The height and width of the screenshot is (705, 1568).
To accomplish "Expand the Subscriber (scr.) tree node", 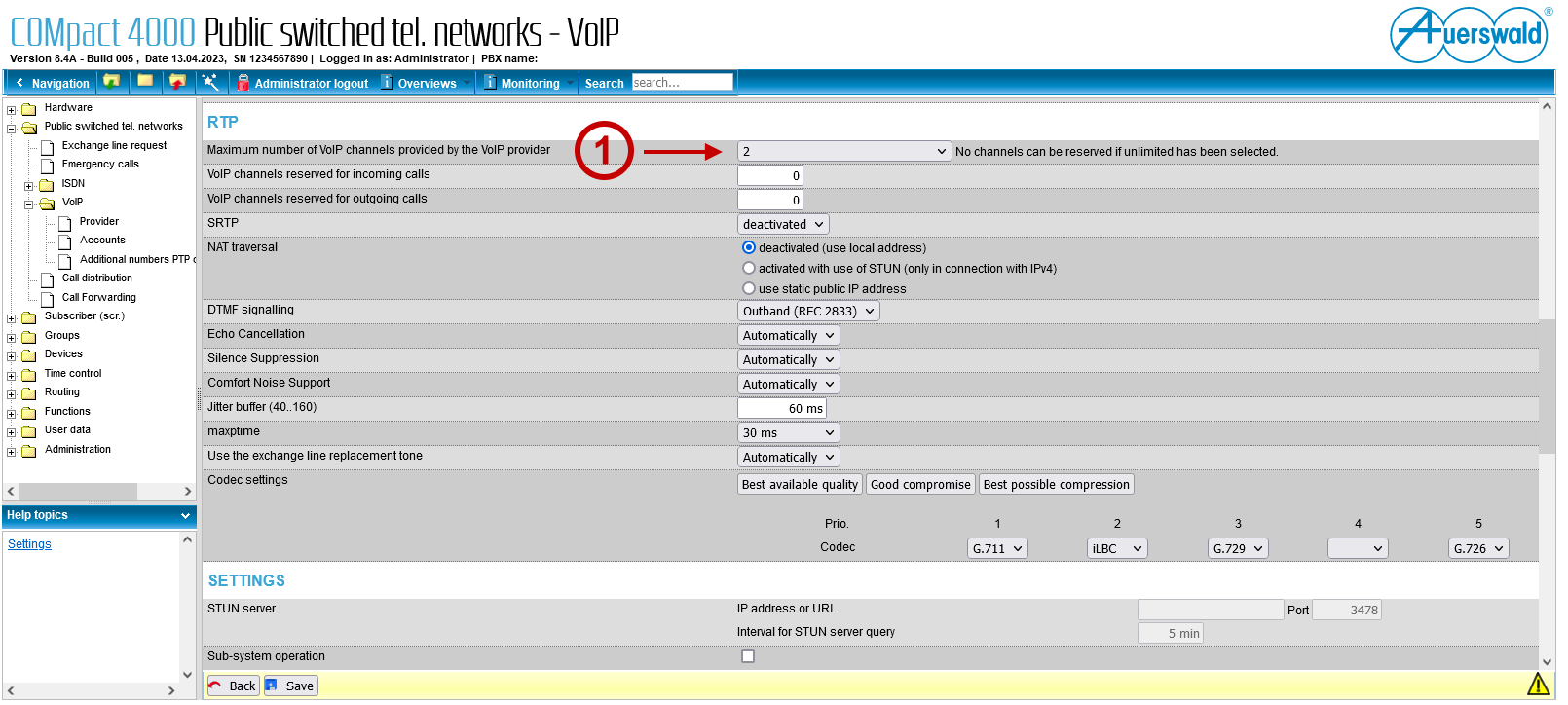I will pyautogui.click(x=12, y=318).
